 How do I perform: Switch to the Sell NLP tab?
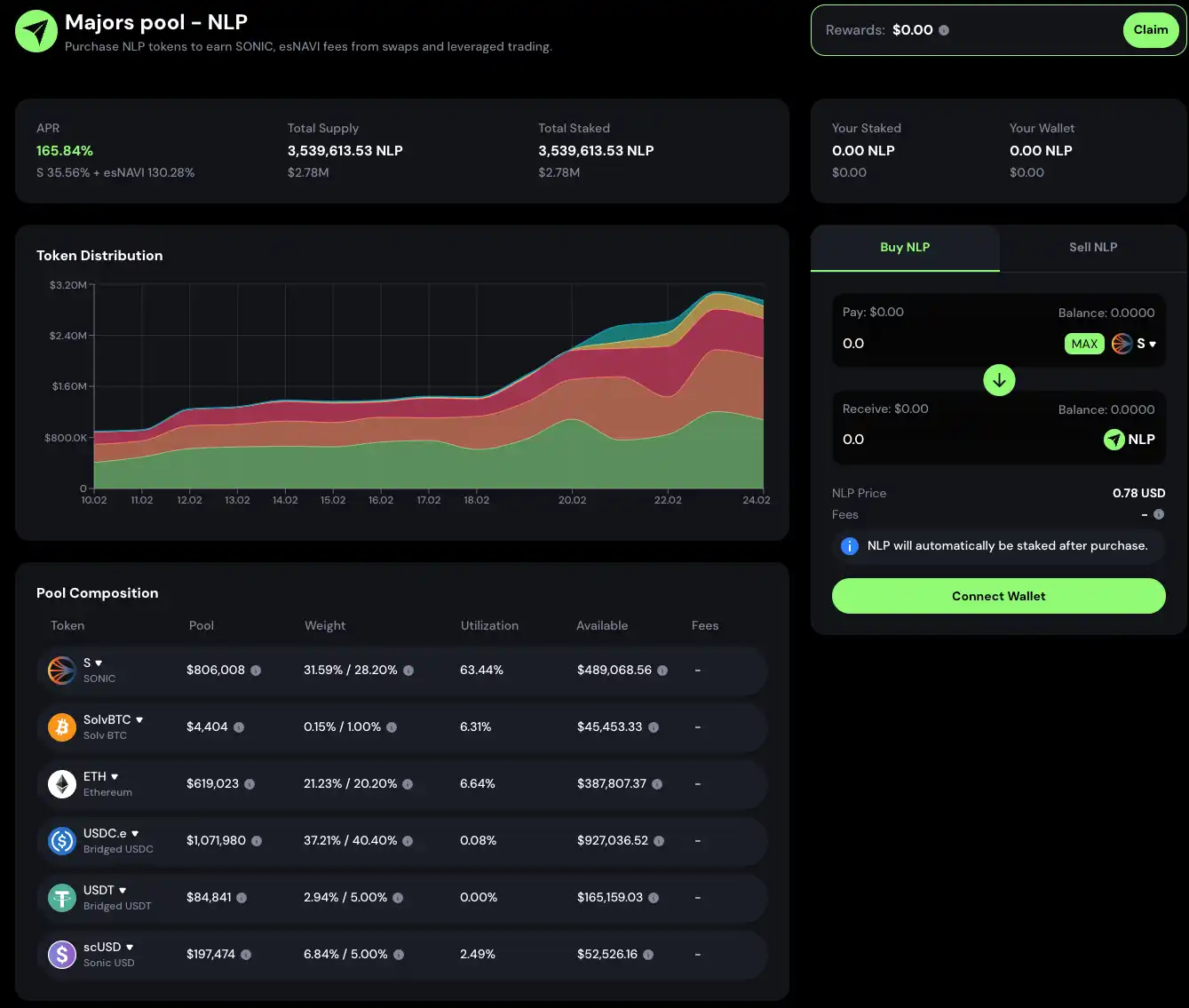[1092, 248]
